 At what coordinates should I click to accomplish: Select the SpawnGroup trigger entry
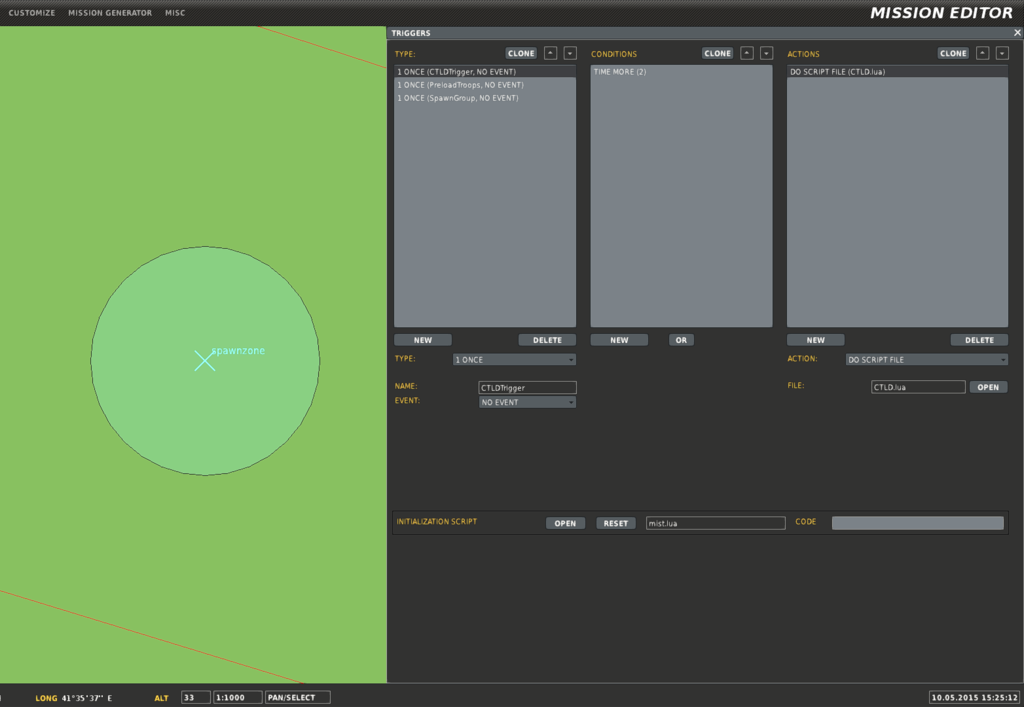point(458,98)
